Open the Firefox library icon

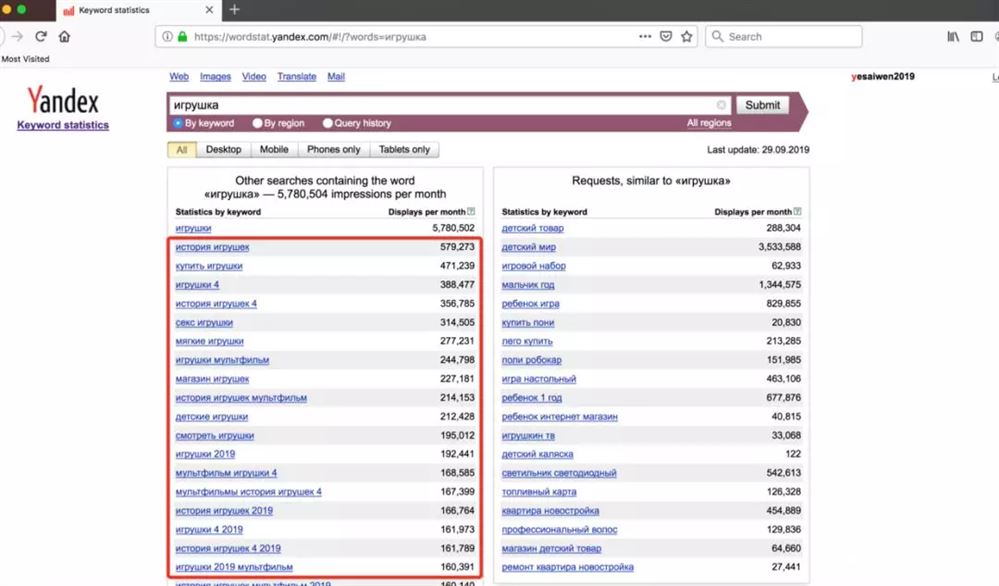tap(953, 36)
